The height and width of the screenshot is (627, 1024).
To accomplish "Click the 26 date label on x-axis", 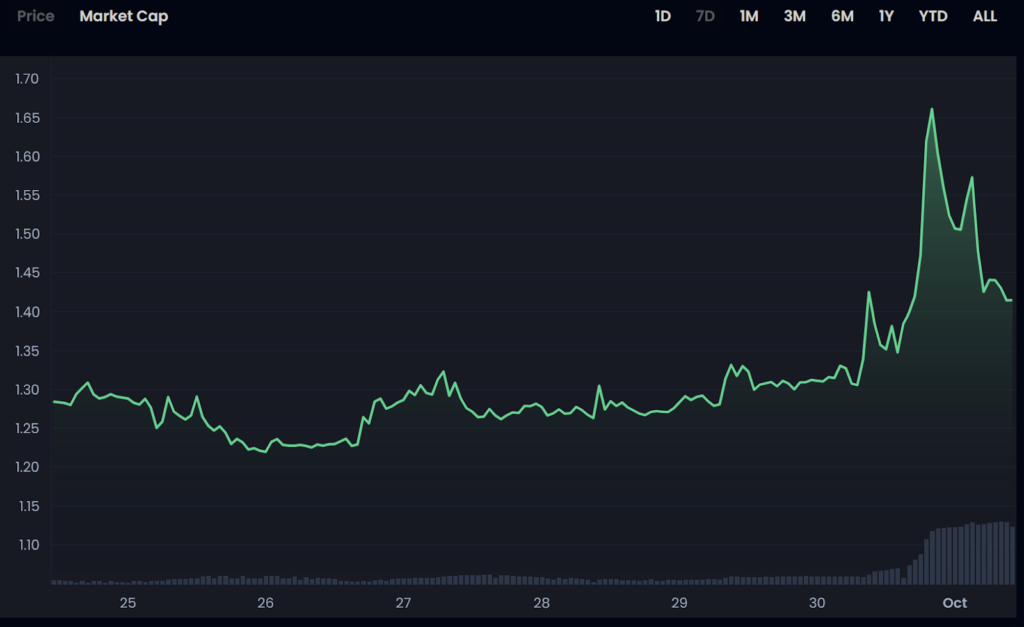I will 265,603.
